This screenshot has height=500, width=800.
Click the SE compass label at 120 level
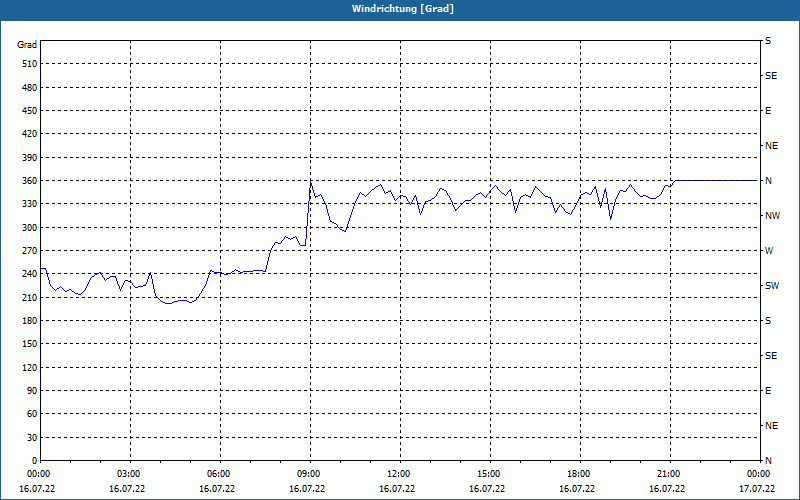click(x=771, y=356)
